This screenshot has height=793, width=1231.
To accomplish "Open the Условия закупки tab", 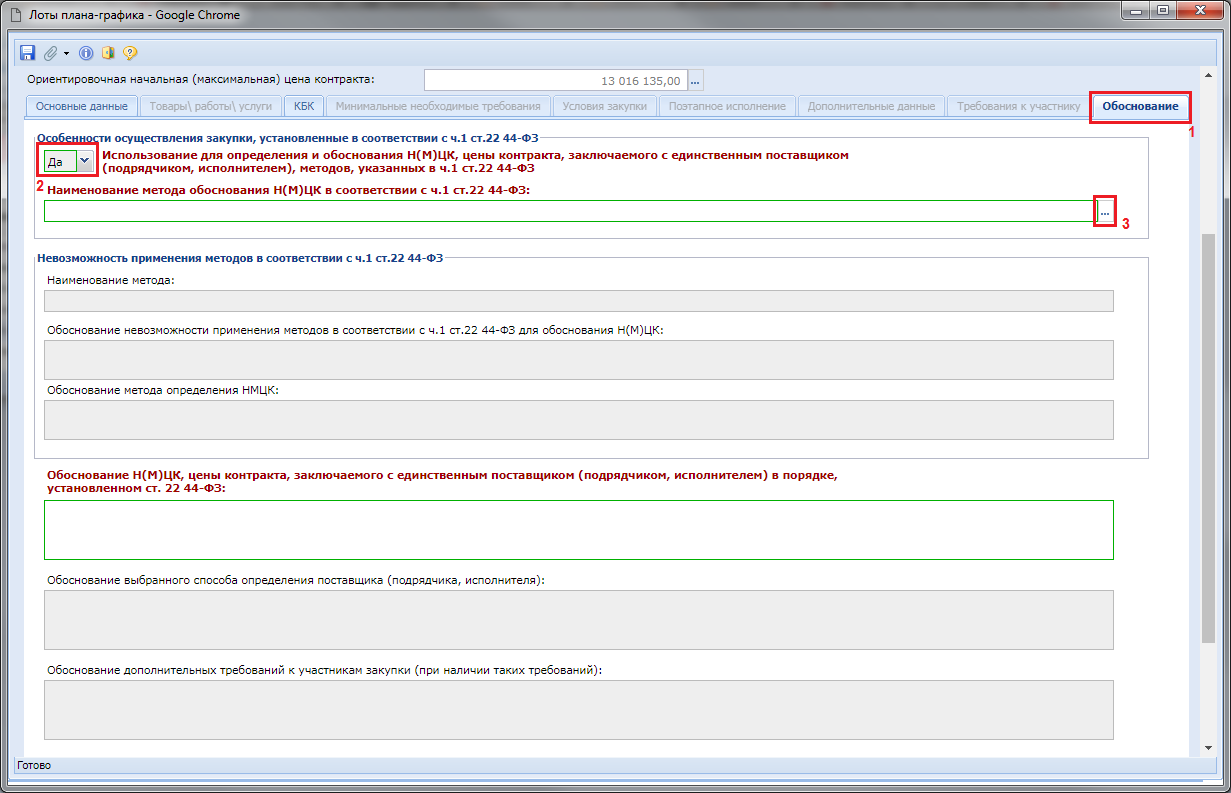I will [604, 106].
